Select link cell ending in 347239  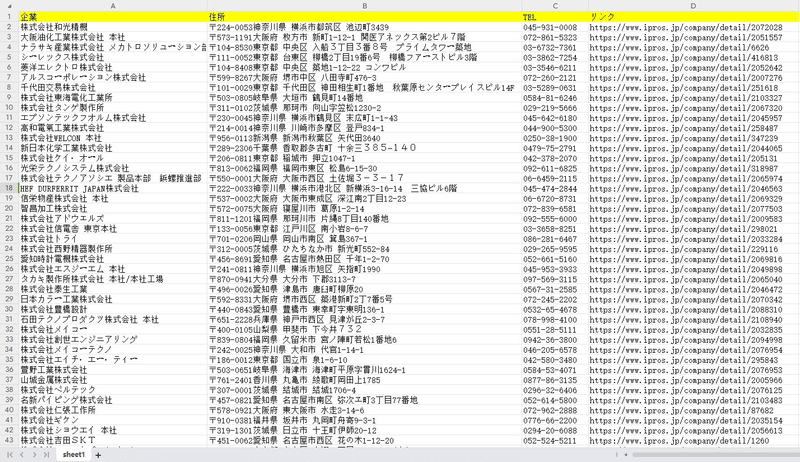click(694, 138)
